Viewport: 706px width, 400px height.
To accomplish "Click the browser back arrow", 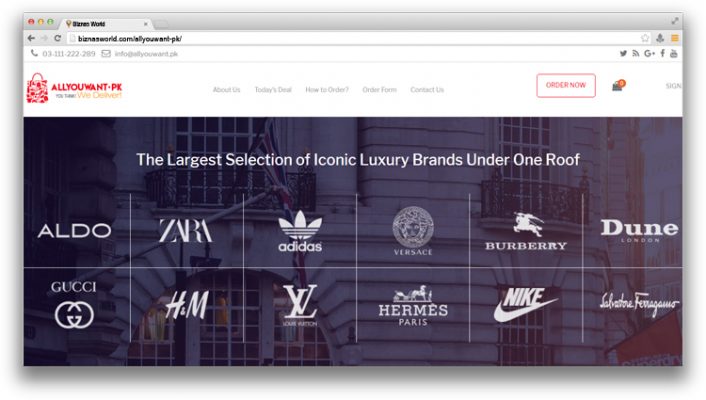I will (x=31, y=38).
